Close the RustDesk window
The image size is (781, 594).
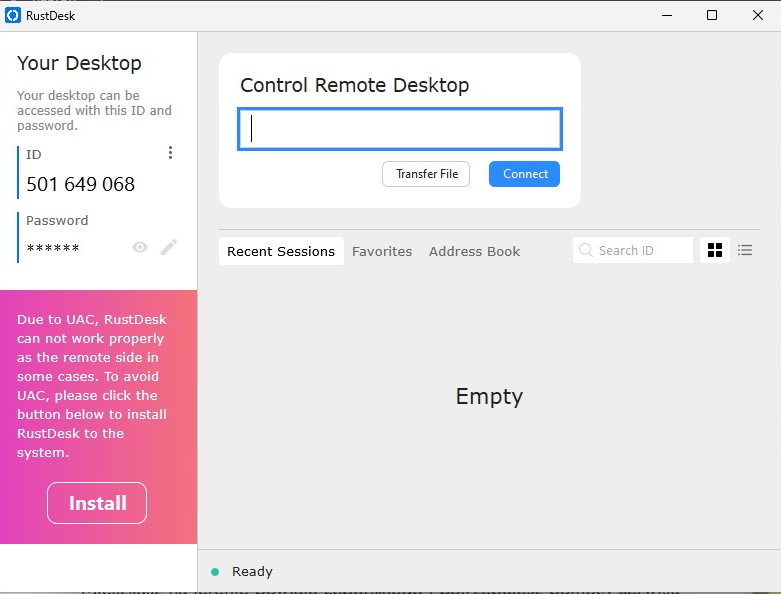tap(758, 15)
